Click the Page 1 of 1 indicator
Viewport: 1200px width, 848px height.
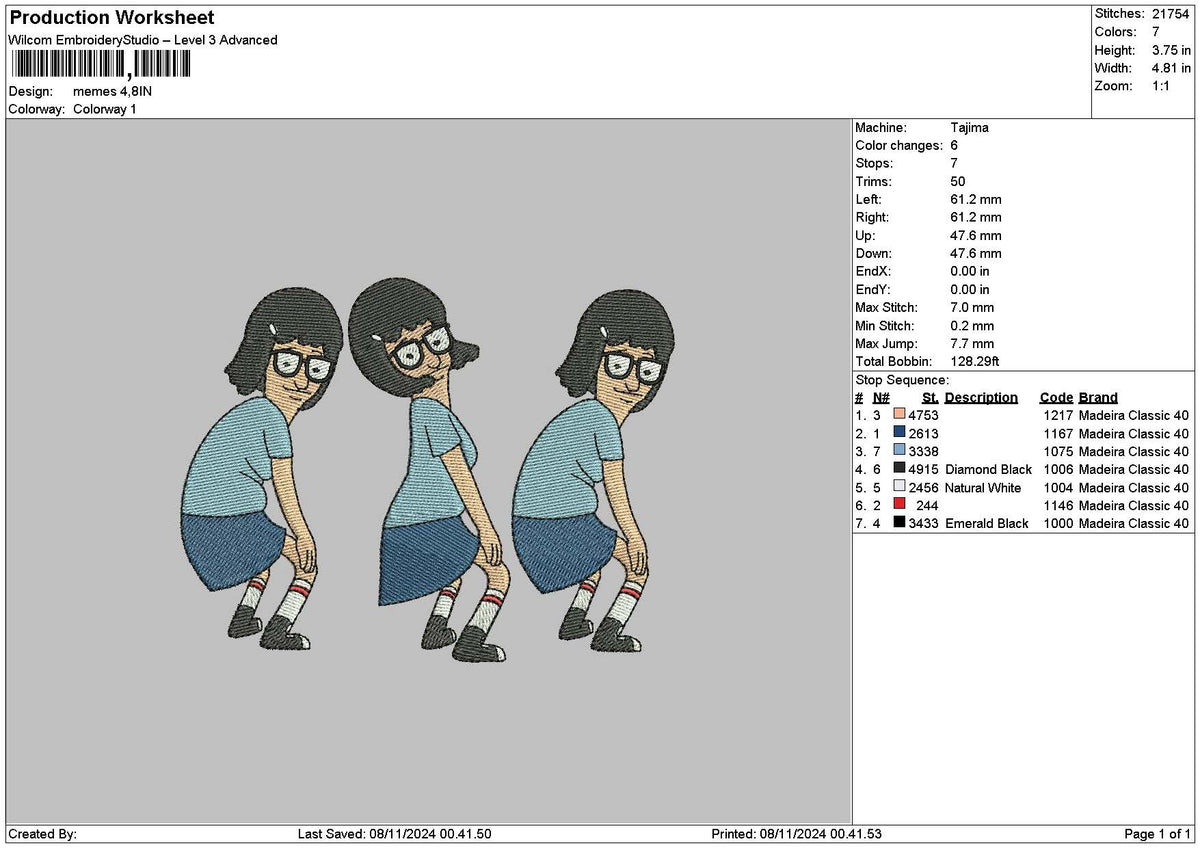coord(1157,834)
